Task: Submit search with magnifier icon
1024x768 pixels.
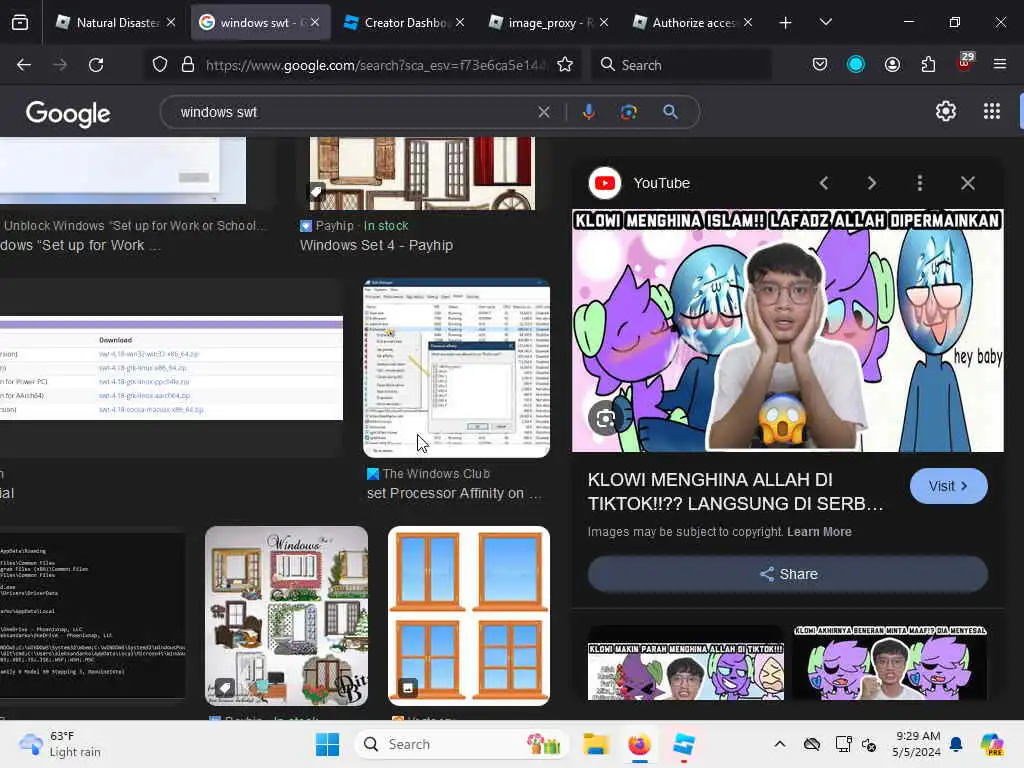Action: 670,112
